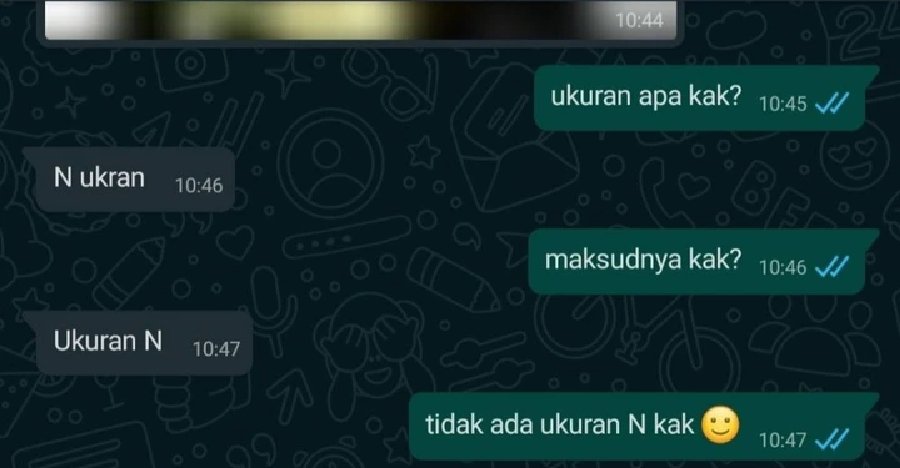Click the 10:45 timestamp on sent message

[x=782, y=104]
